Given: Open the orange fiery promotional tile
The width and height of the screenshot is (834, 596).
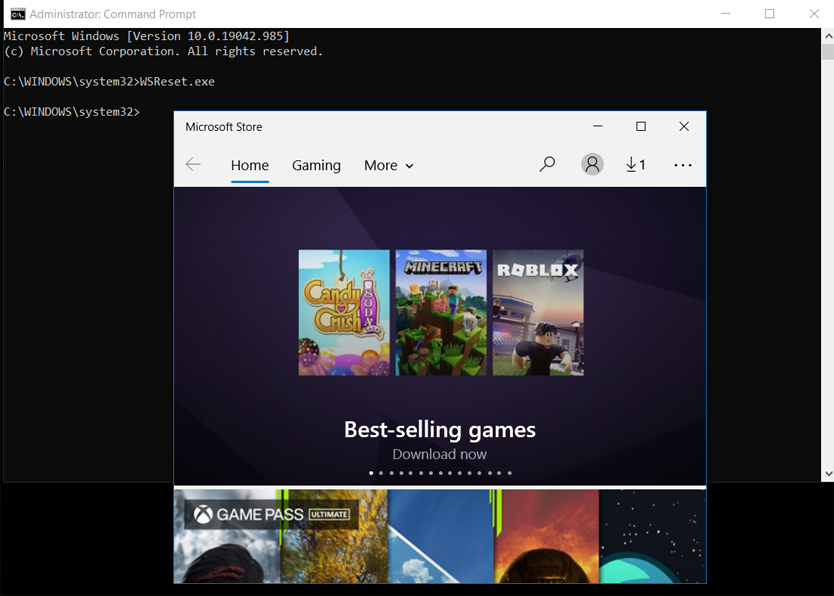Looking at the screenshot, I should coord(546,536).
